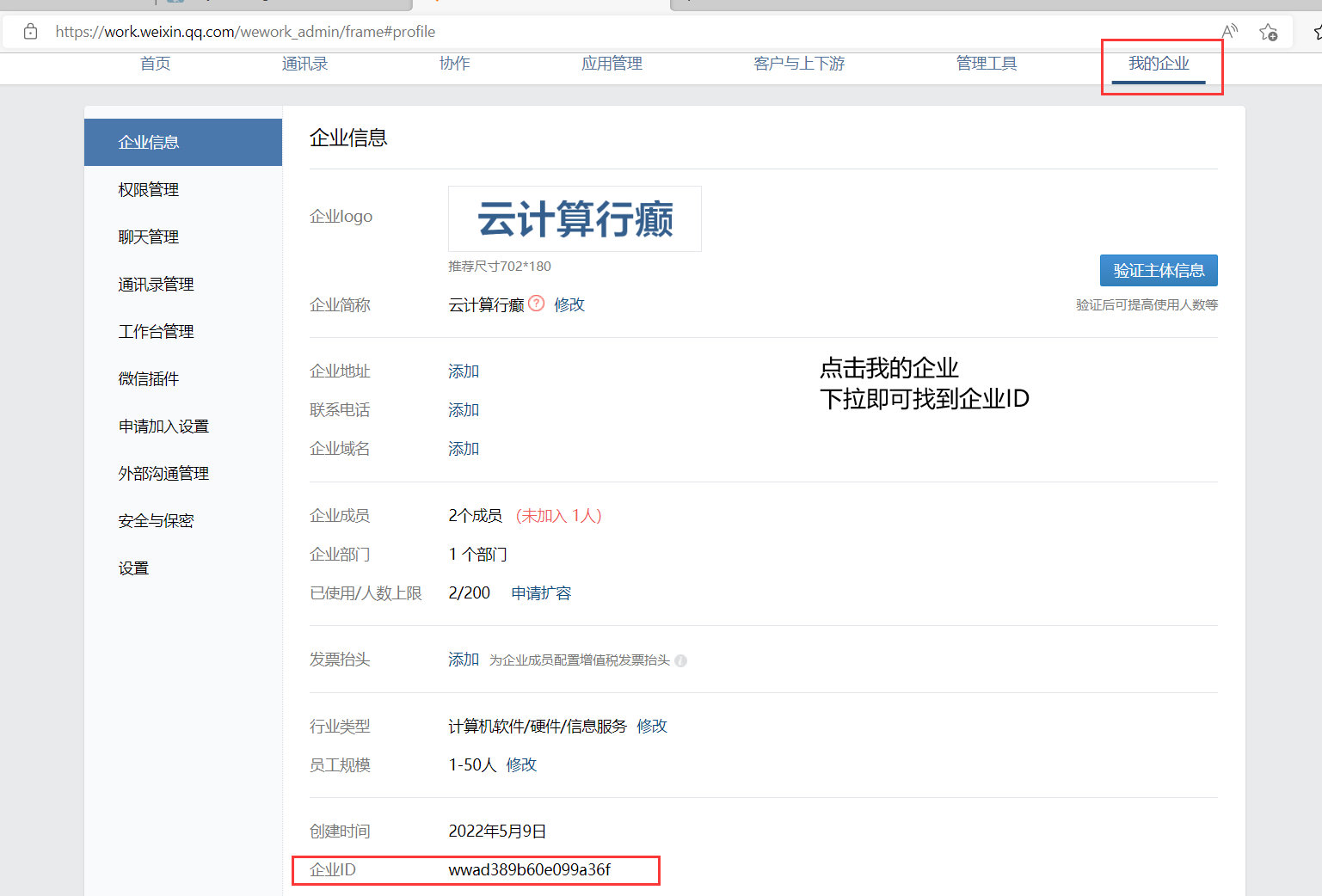This screenshot has height=896, width=1322.
Task: Click the 1 个部门 department count
Action: [478, 555]
